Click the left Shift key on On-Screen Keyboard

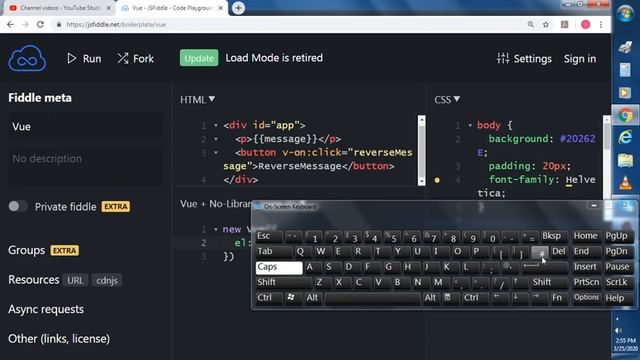point(284,282)
